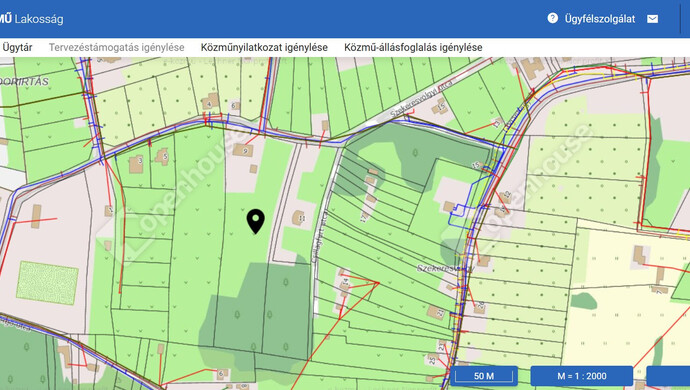This screenshot has width=690, height=390.
Task: Click the 50 M scale bar button
Action: pos(484,376)
